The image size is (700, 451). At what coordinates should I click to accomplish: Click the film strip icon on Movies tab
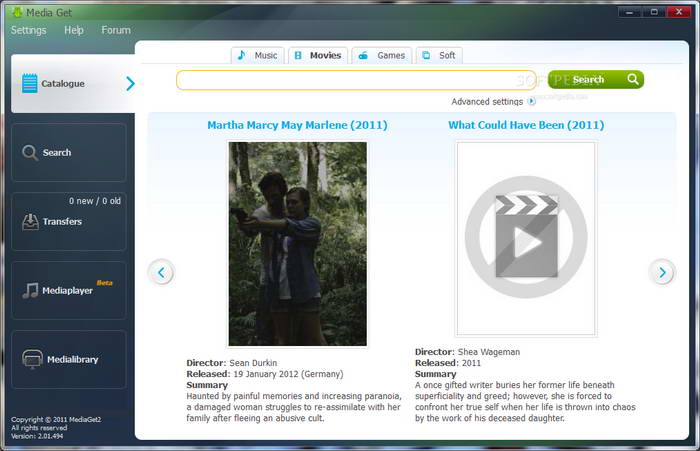[x=298, y=55]
